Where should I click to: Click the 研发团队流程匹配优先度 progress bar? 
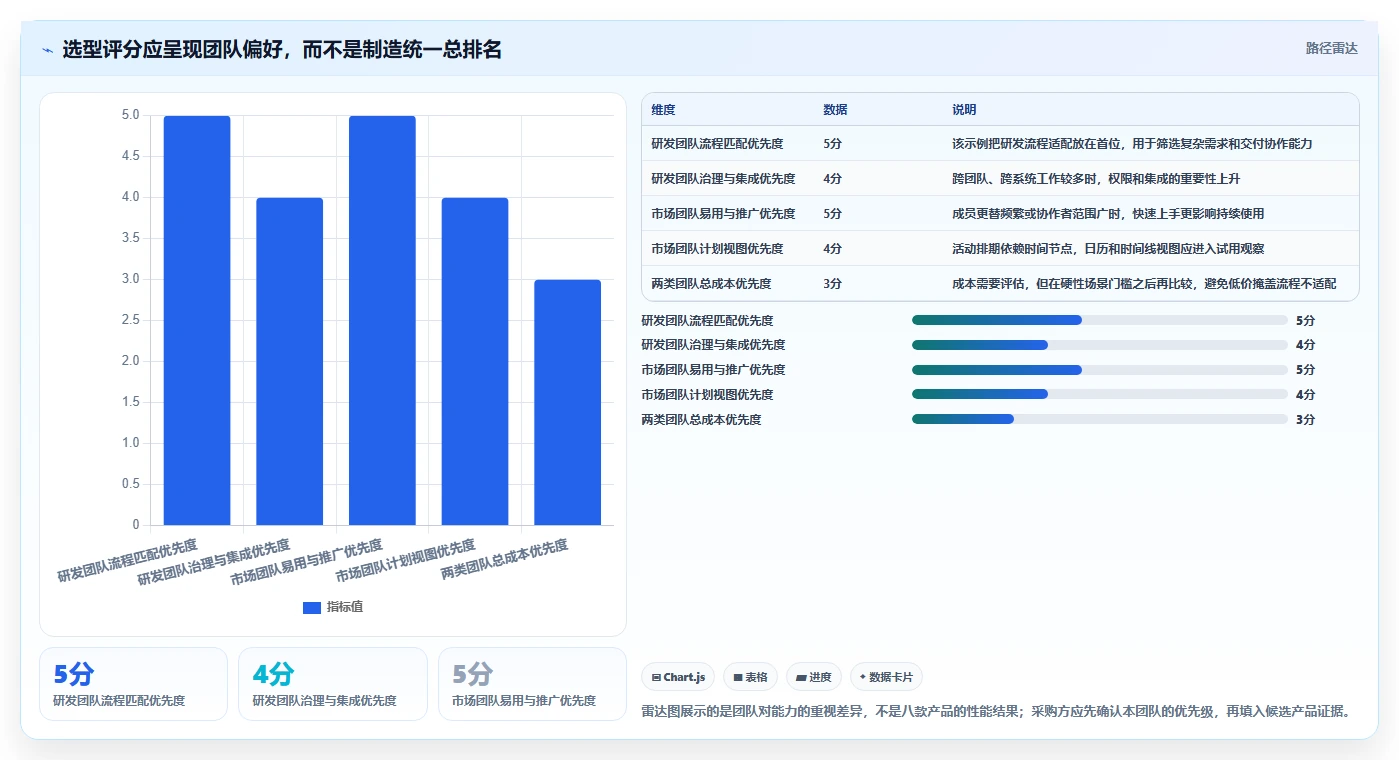[x=1100, y=320]
